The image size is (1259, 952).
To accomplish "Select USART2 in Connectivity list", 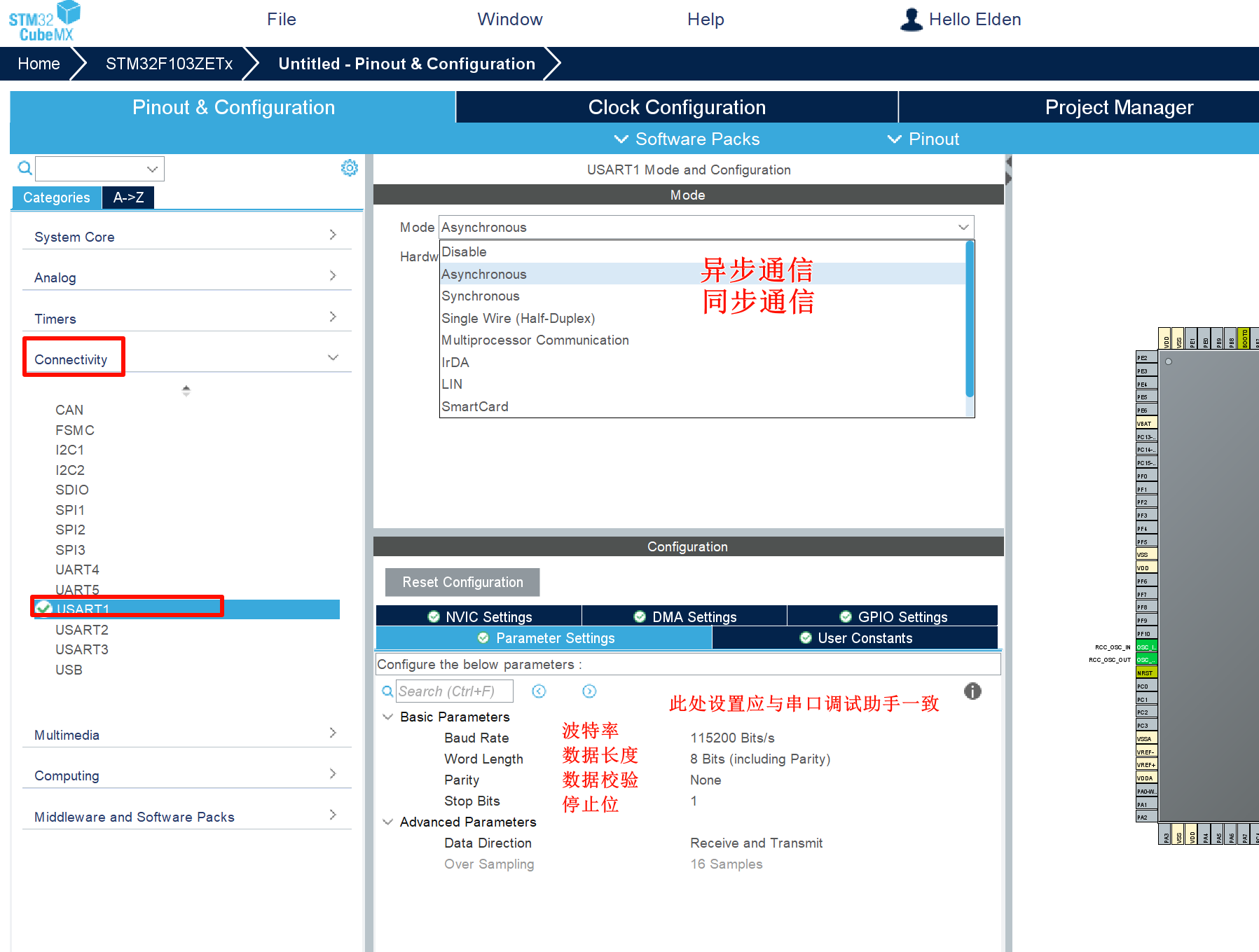I will click(82, 630).
